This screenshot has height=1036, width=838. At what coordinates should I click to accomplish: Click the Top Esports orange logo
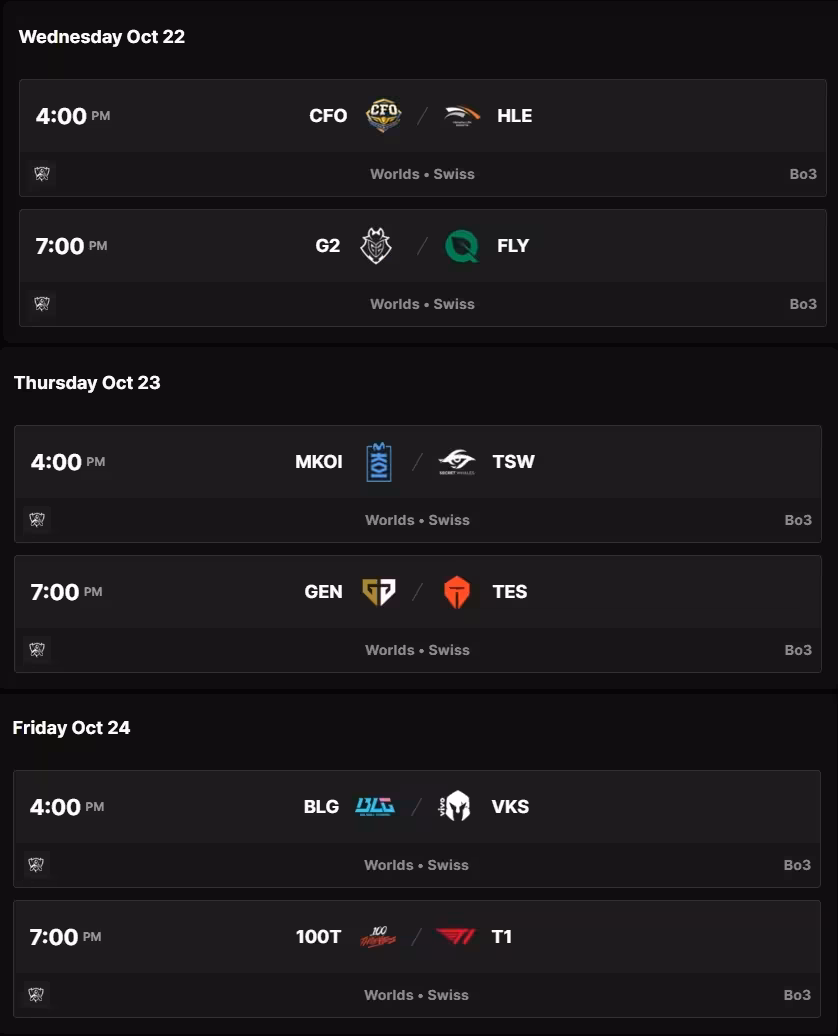(x=457, y=592)
